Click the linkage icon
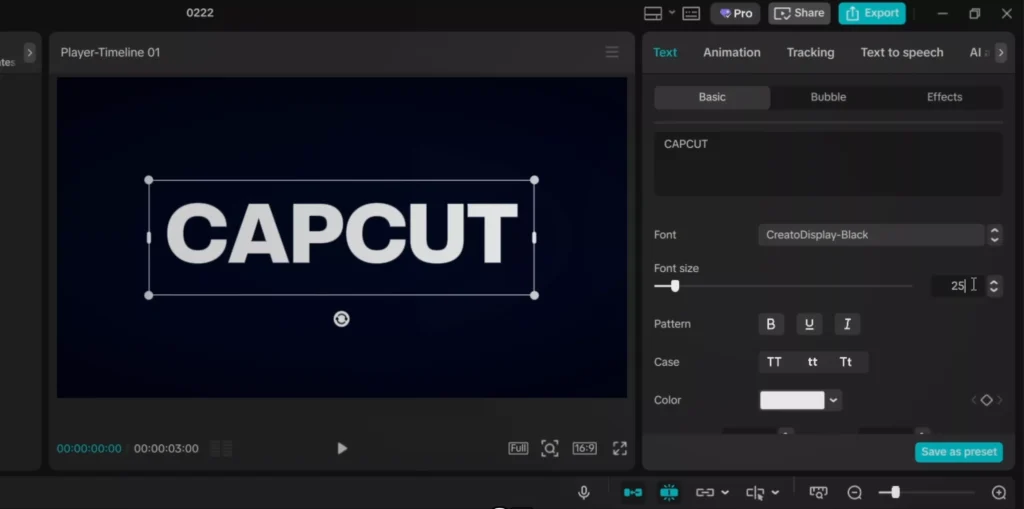The width and height of the screenshot is (1024, 509). click(705, 493)
